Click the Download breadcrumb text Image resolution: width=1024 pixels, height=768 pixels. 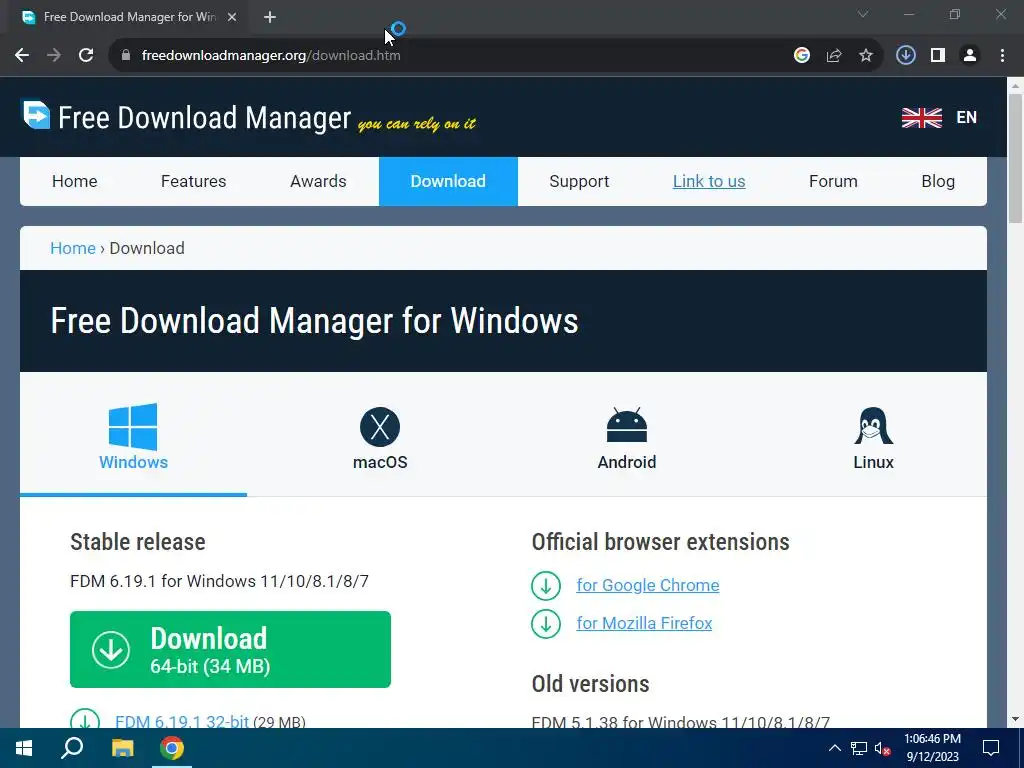[x=147, y=248]
